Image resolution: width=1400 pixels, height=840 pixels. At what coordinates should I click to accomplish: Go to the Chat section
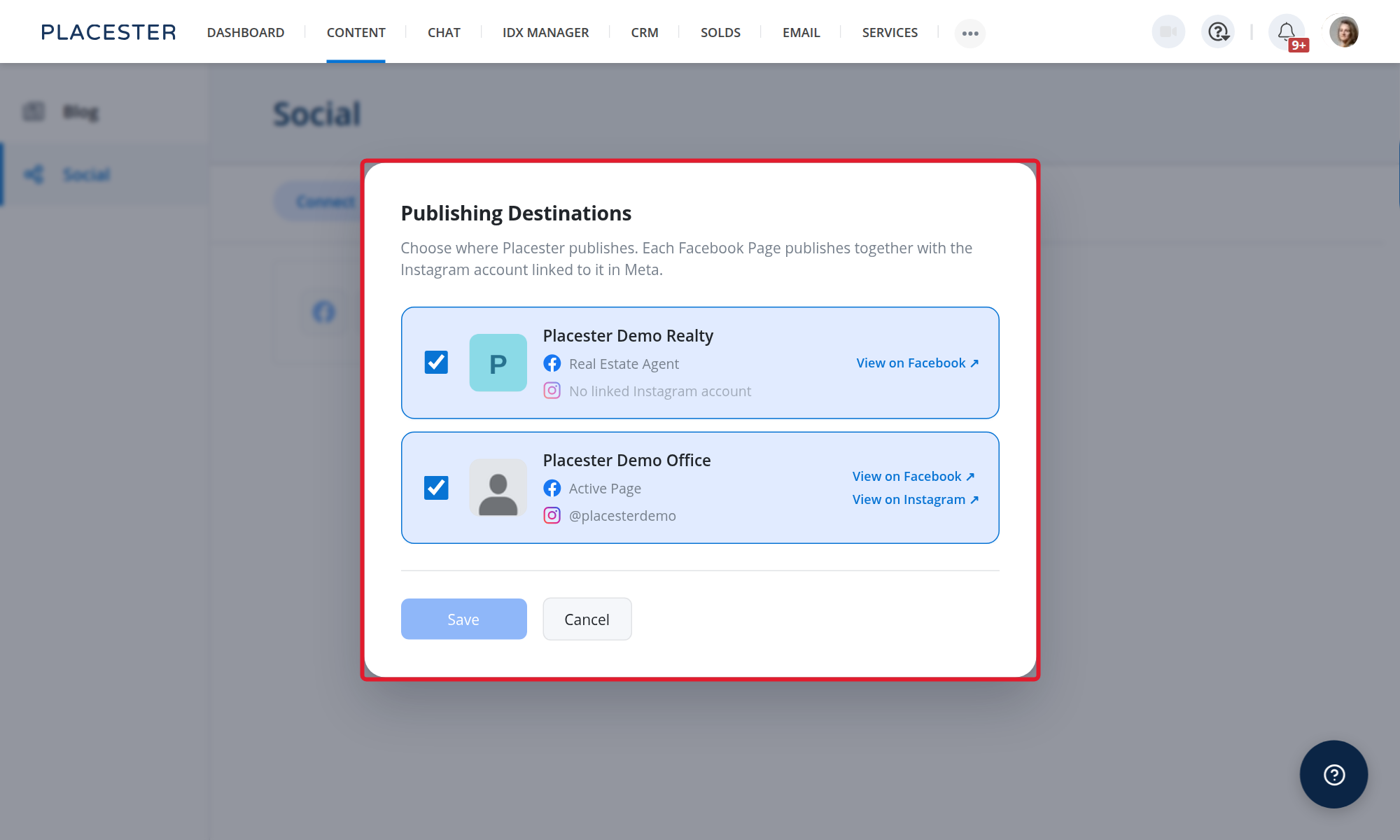point(444,32)
